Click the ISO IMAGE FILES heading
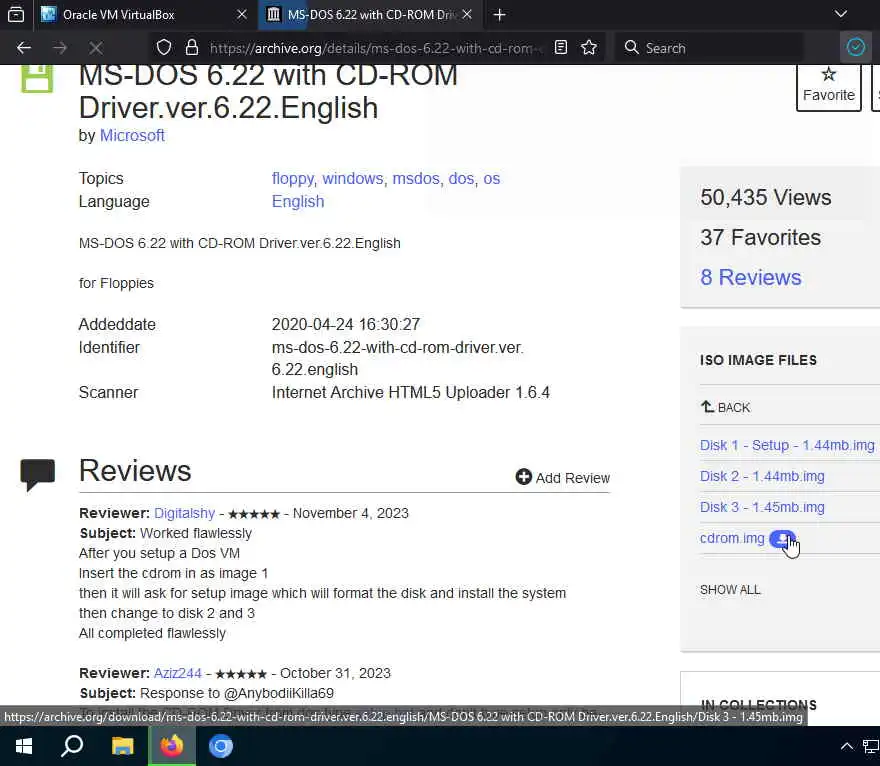880x766 pixels. tap(758, 360)
